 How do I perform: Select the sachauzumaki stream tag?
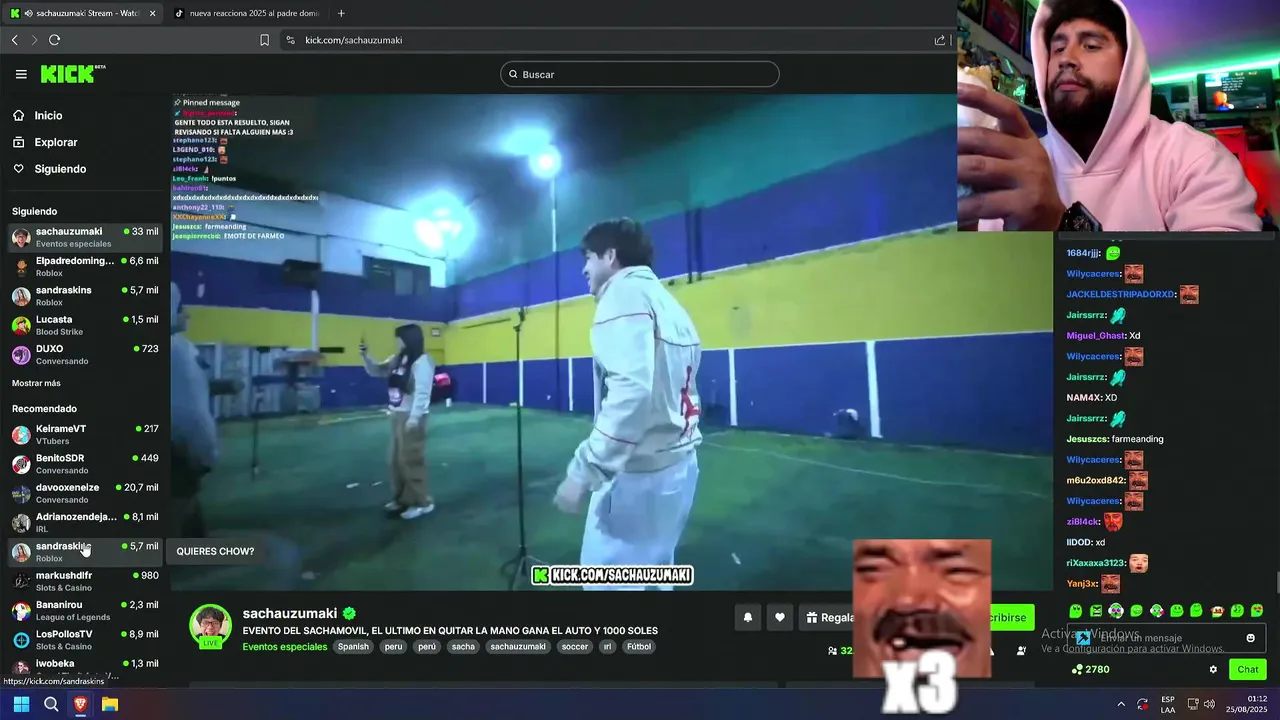[518, 646]
